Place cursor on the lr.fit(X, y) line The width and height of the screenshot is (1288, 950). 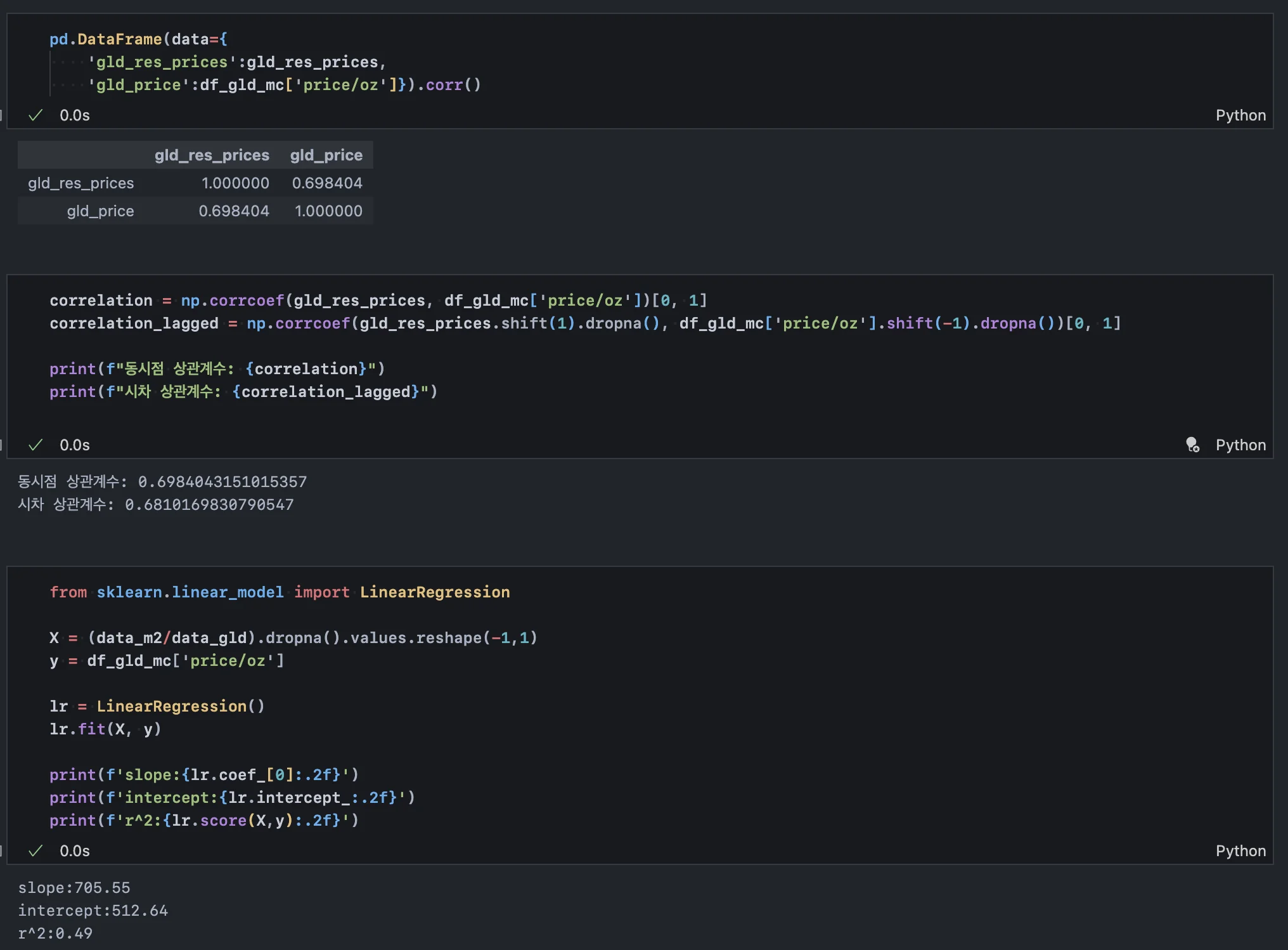pos(105,729)
